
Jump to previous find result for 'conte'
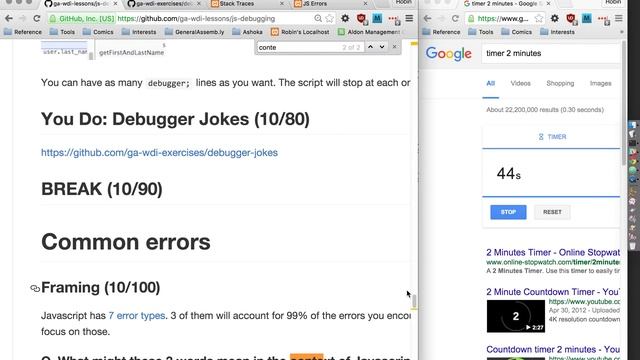(370, 47)
